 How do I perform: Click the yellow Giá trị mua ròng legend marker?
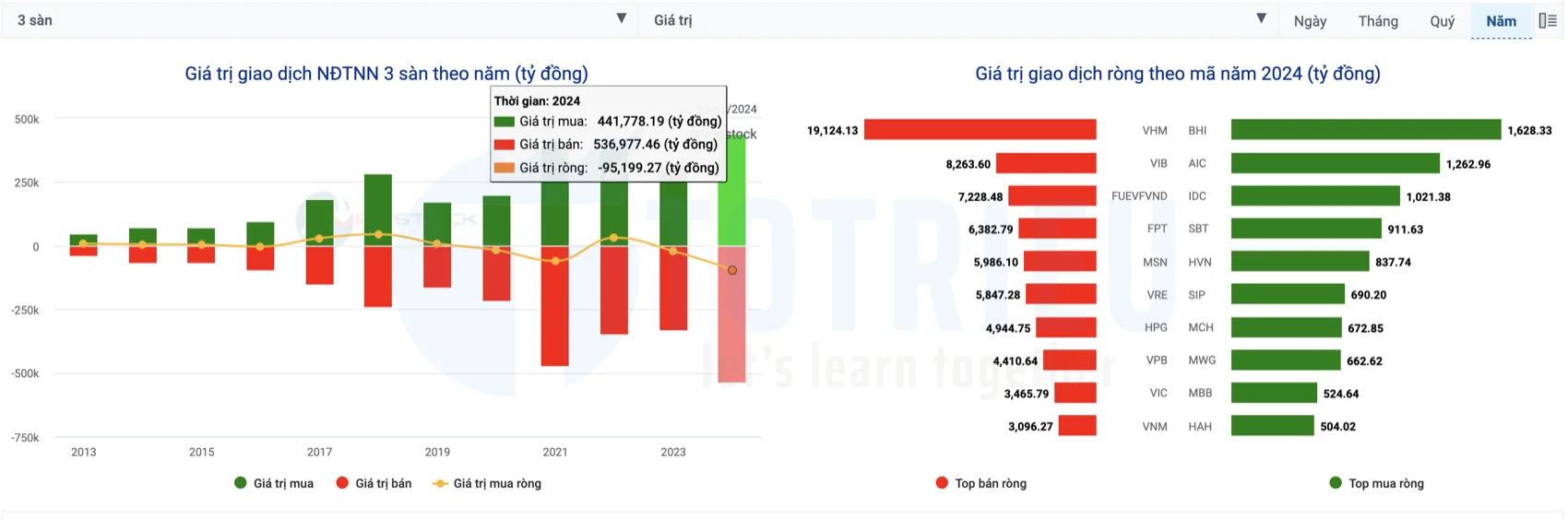pyautogui.click(x=440, y=483)
